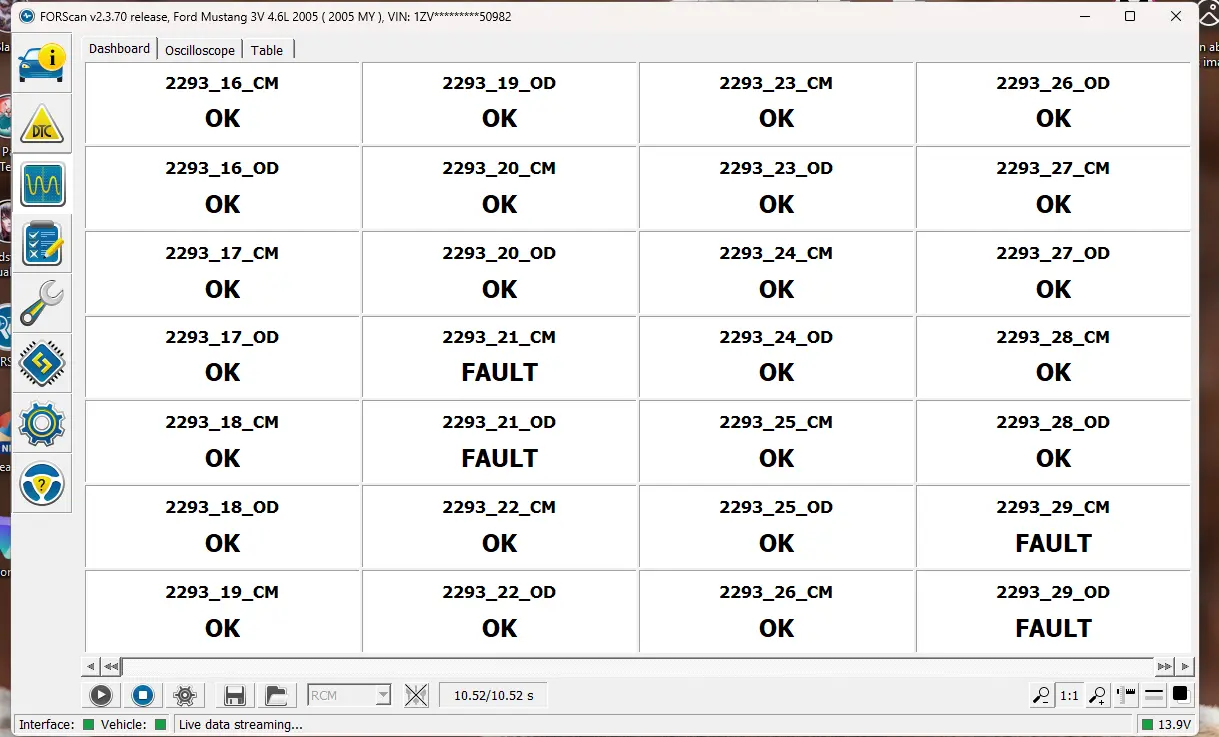
Task: Select the 2293_27_CM tile
Action: (x=1053, y=187)
